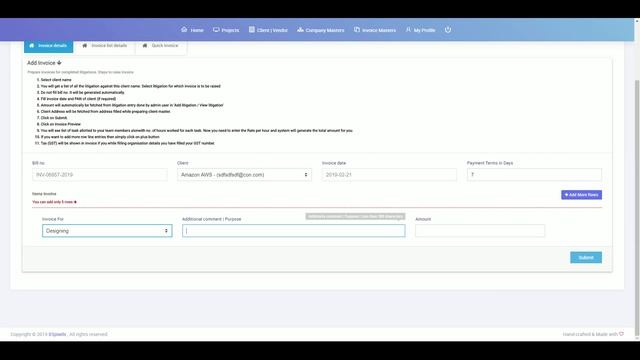Click the page vertical scrollbar
640x360 pixels.
(x=637, y=208)
